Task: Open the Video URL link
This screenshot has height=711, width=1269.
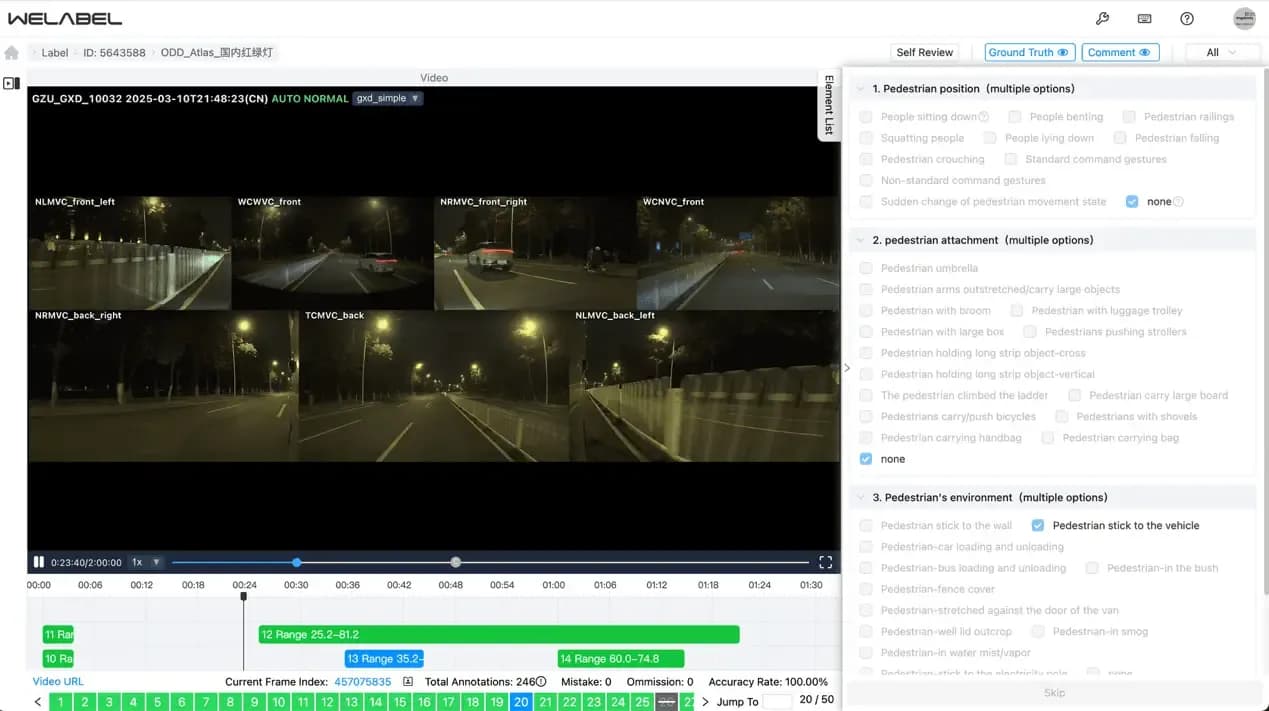Action: click(58, 682)
